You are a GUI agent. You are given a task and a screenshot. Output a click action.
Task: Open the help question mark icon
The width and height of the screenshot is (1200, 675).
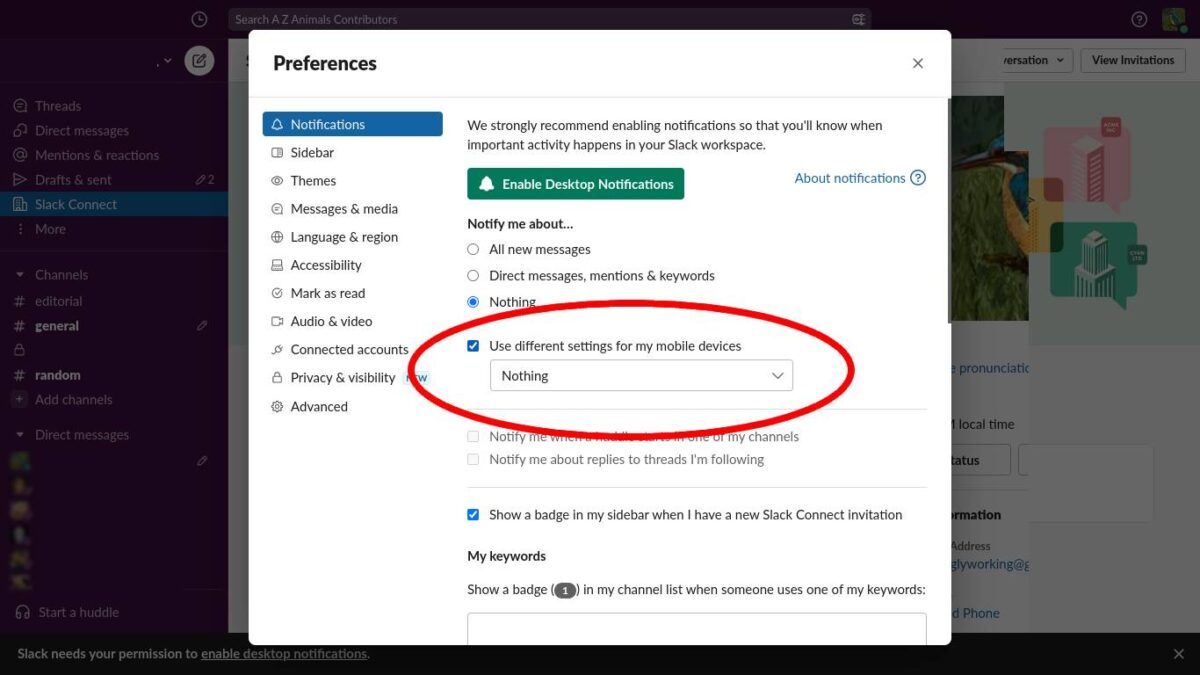coord(1139,19)
